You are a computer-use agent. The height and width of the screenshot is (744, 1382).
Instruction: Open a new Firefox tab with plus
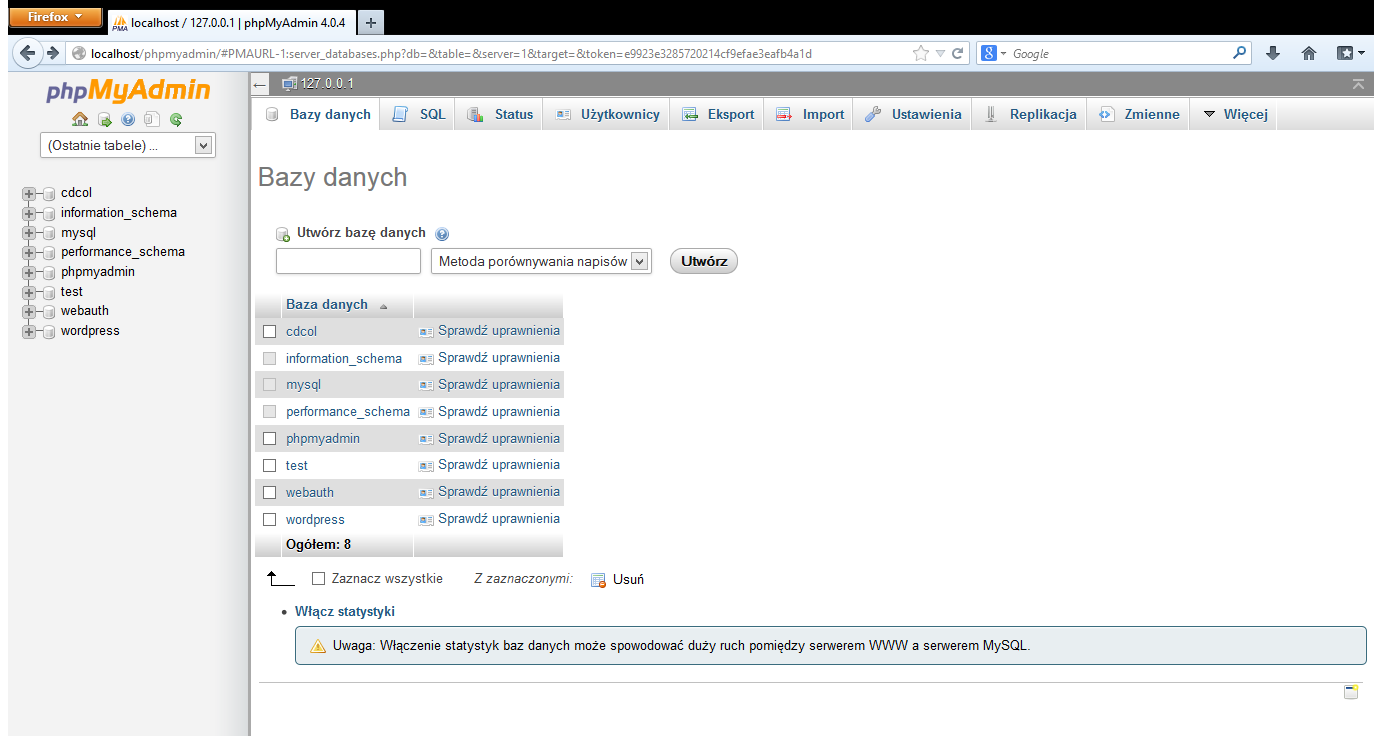[x=370, y=22]
